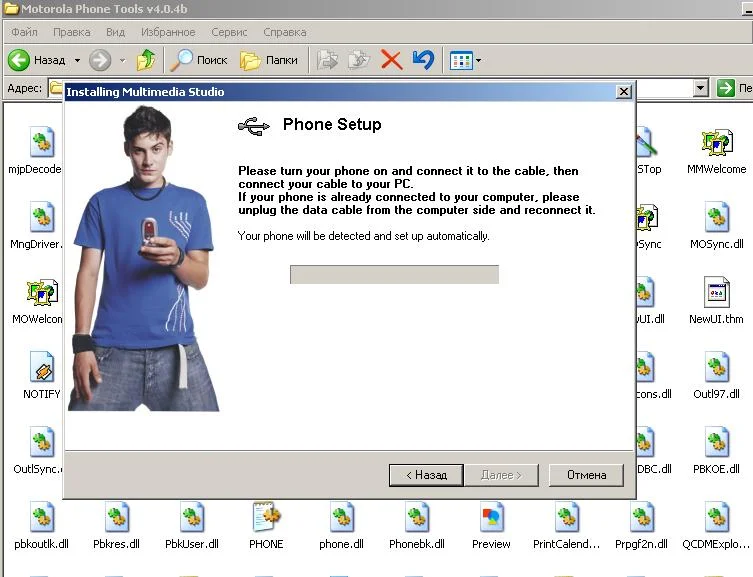Select the QCDMExplo... file icon

tap(717, 517)
